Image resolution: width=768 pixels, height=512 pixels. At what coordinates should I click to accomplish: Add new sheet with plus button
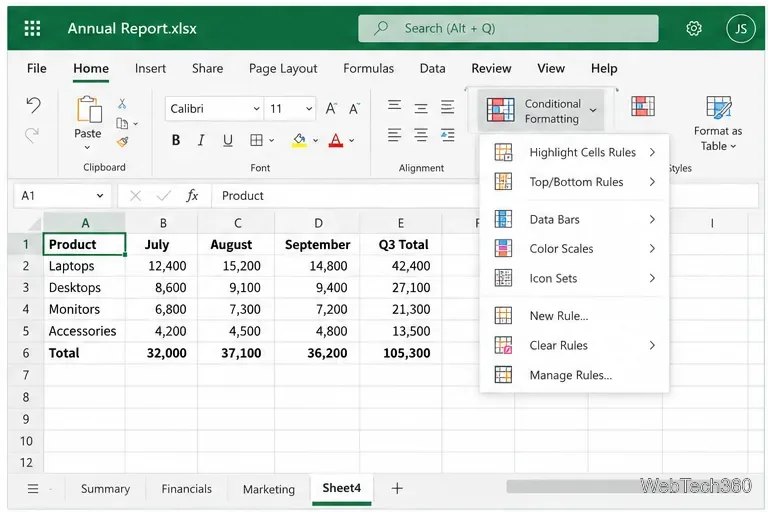pos(397,488)
